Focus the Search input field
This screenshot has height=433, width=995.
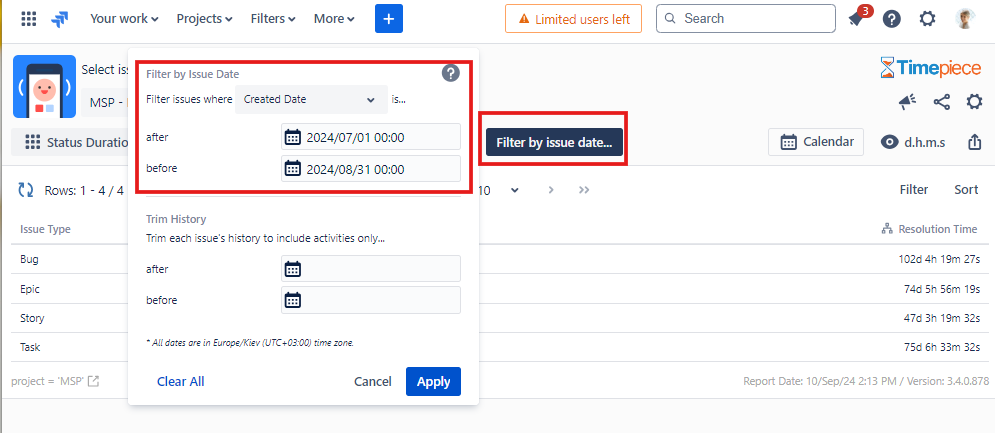[x=746, y=18]
